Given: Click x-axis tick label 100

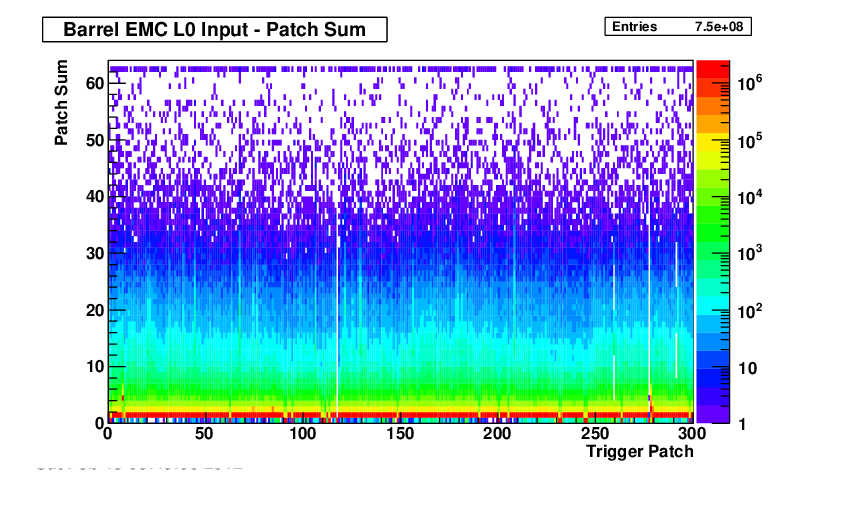Looking at the screenshot, I should [302, 434].
